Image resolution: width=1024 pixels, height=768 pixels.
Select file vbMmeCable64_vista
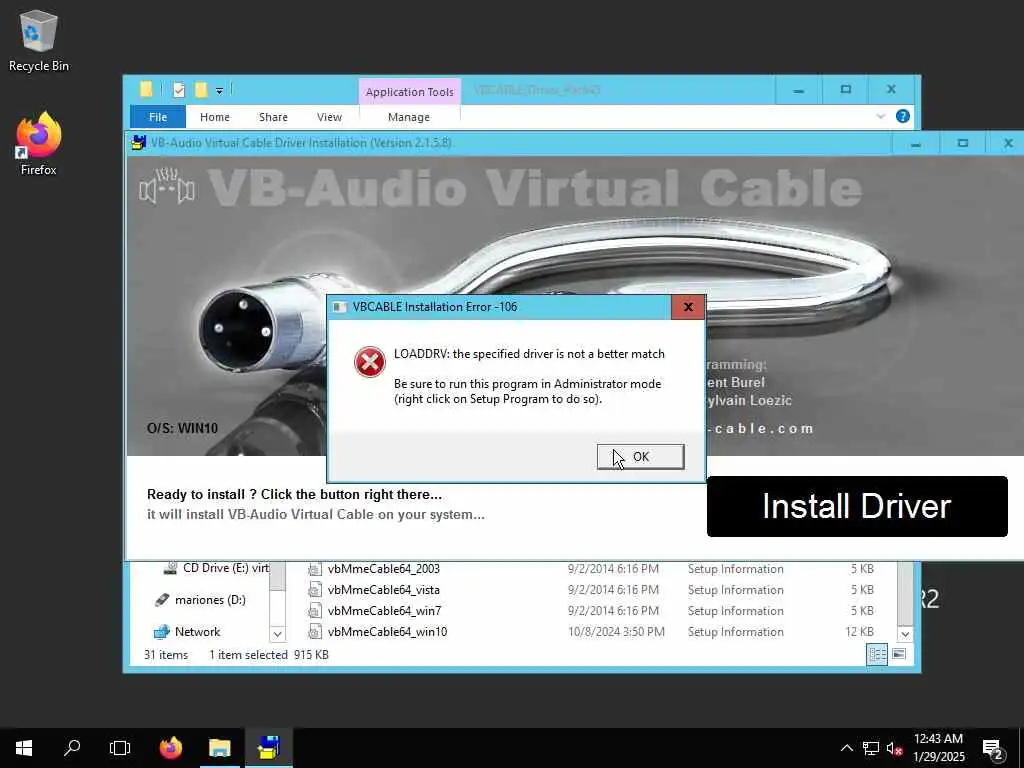tap(383, 590)
